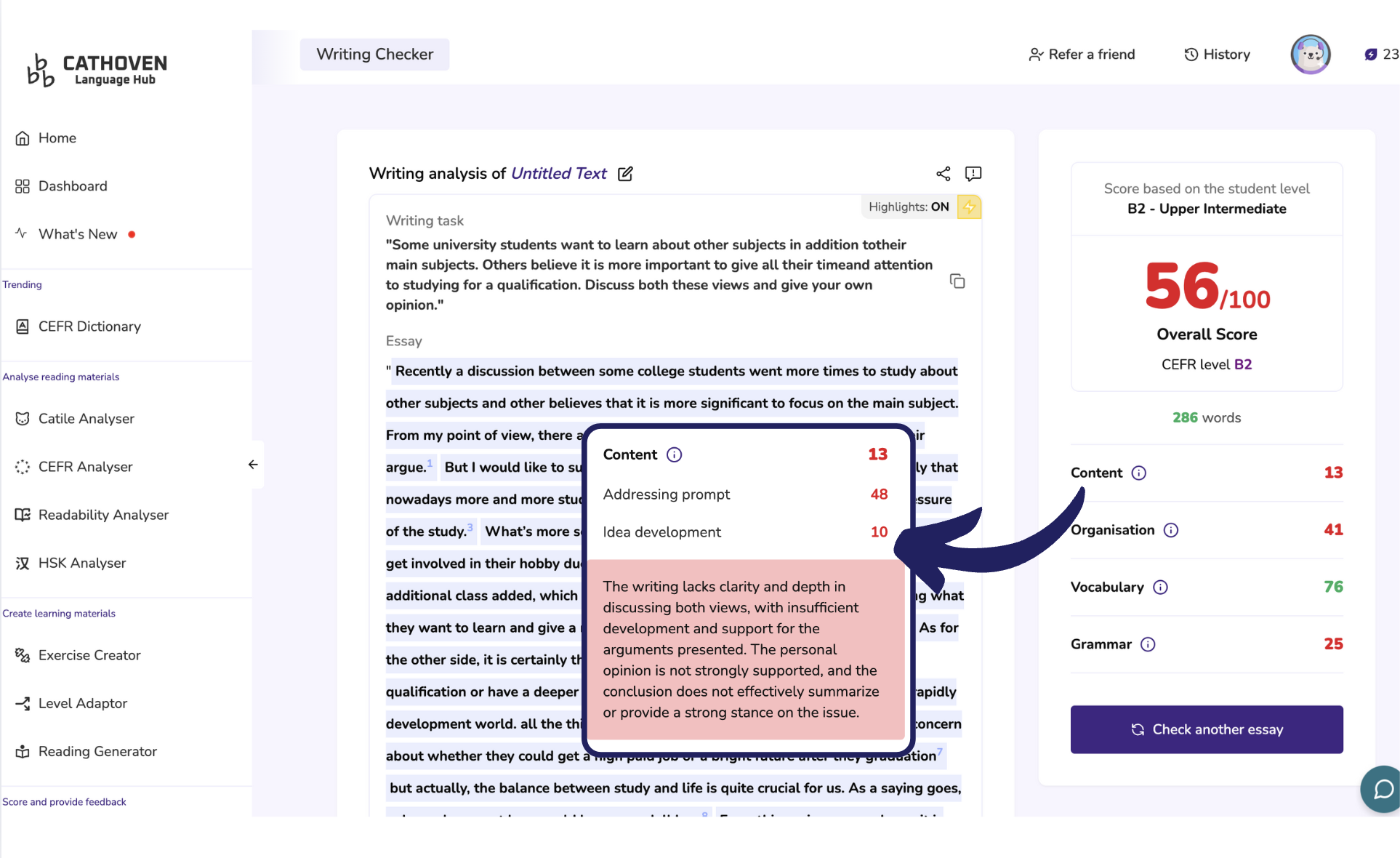Open the user profile avatar
1400x858 pixels.
click(x=1310, y=55)
